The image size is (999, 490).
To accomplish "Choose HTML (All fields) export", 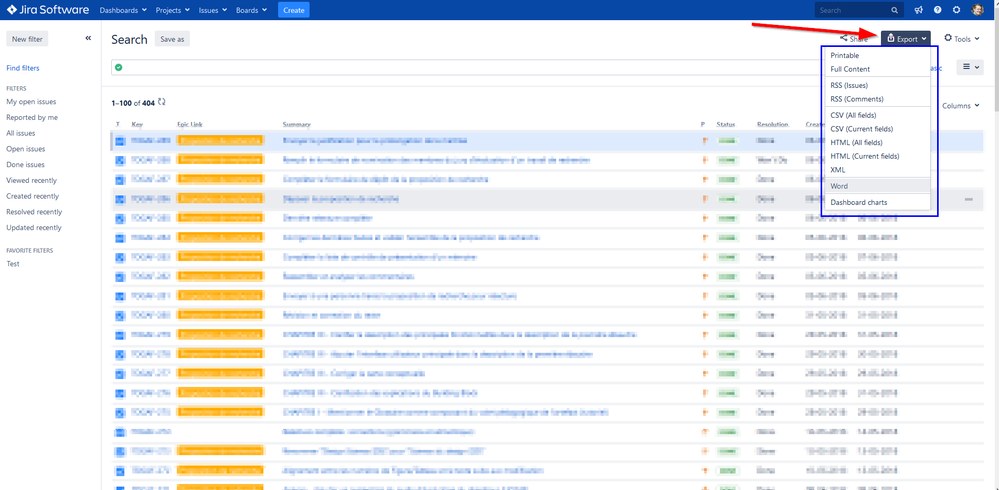I will [877, 143].
